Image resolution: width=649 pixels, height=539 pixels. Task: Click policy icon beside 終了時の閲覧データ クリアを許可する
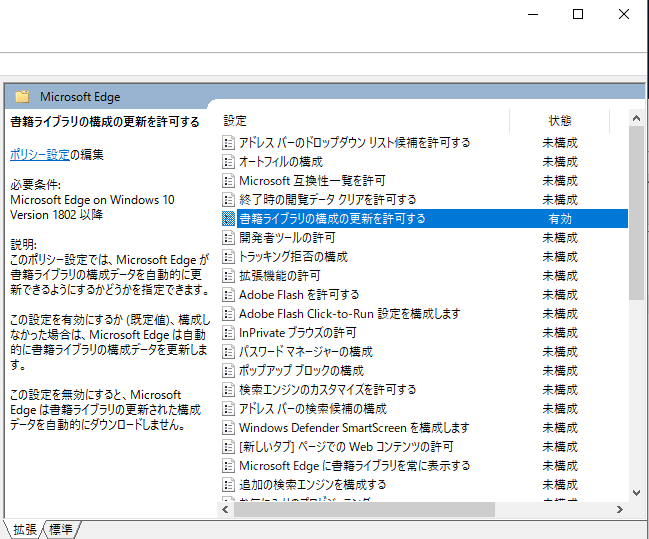pos(228,200)
